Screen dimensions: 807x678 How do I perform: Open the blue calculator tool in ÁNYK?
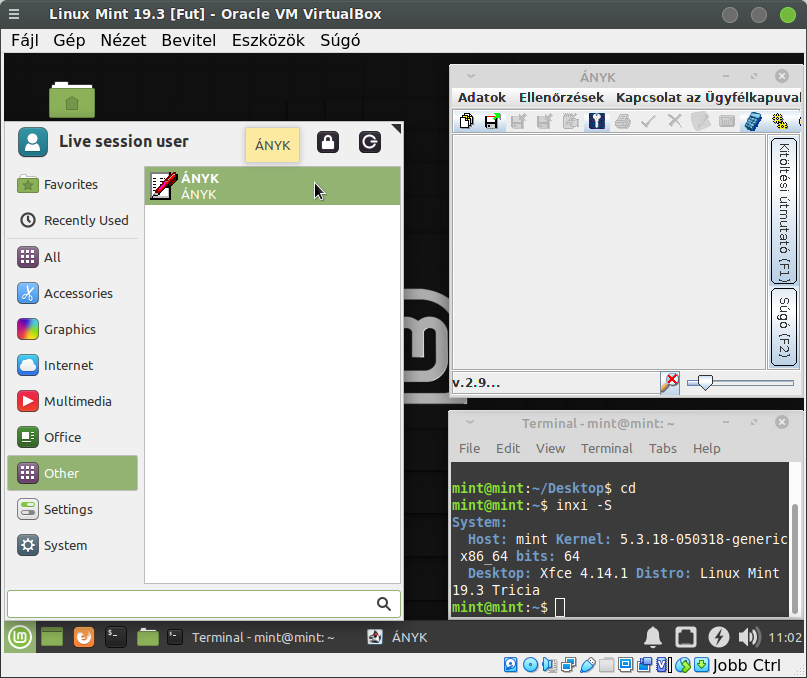[x=753, y=121]
